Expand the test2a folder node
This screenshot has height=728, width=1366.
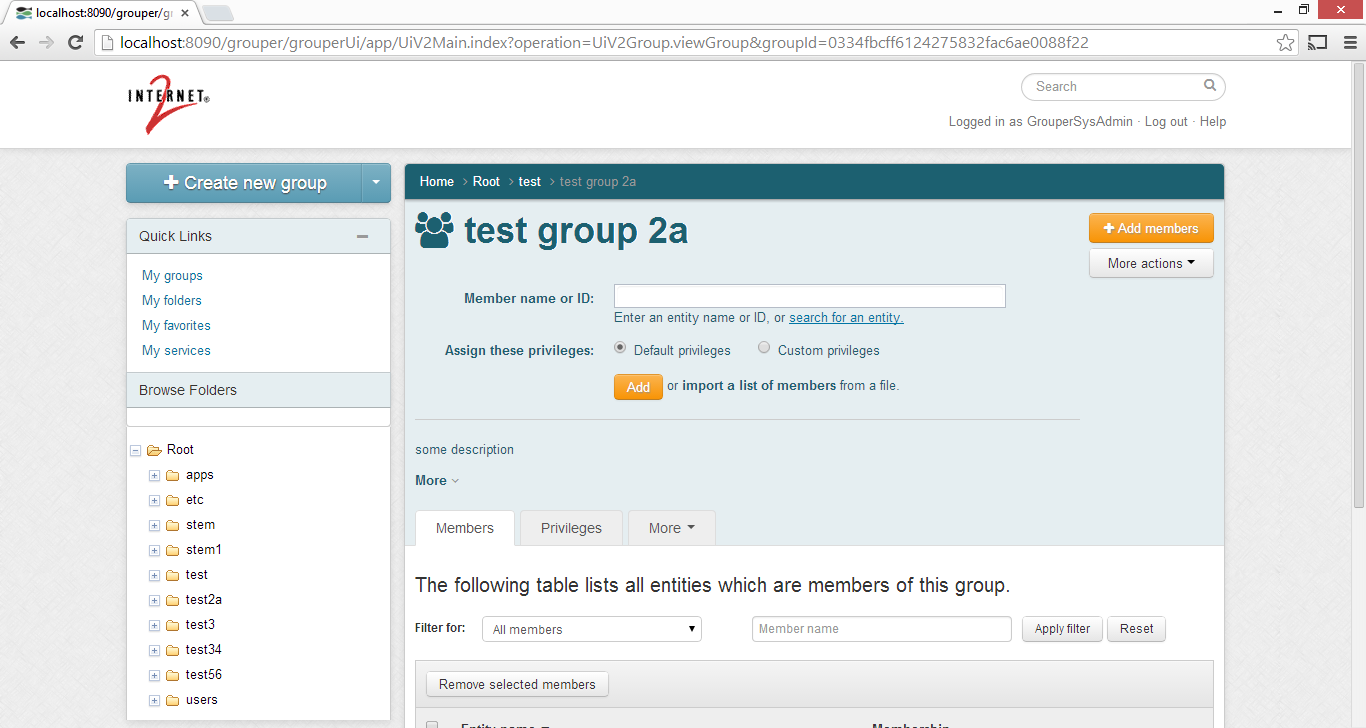click(154, 601)
